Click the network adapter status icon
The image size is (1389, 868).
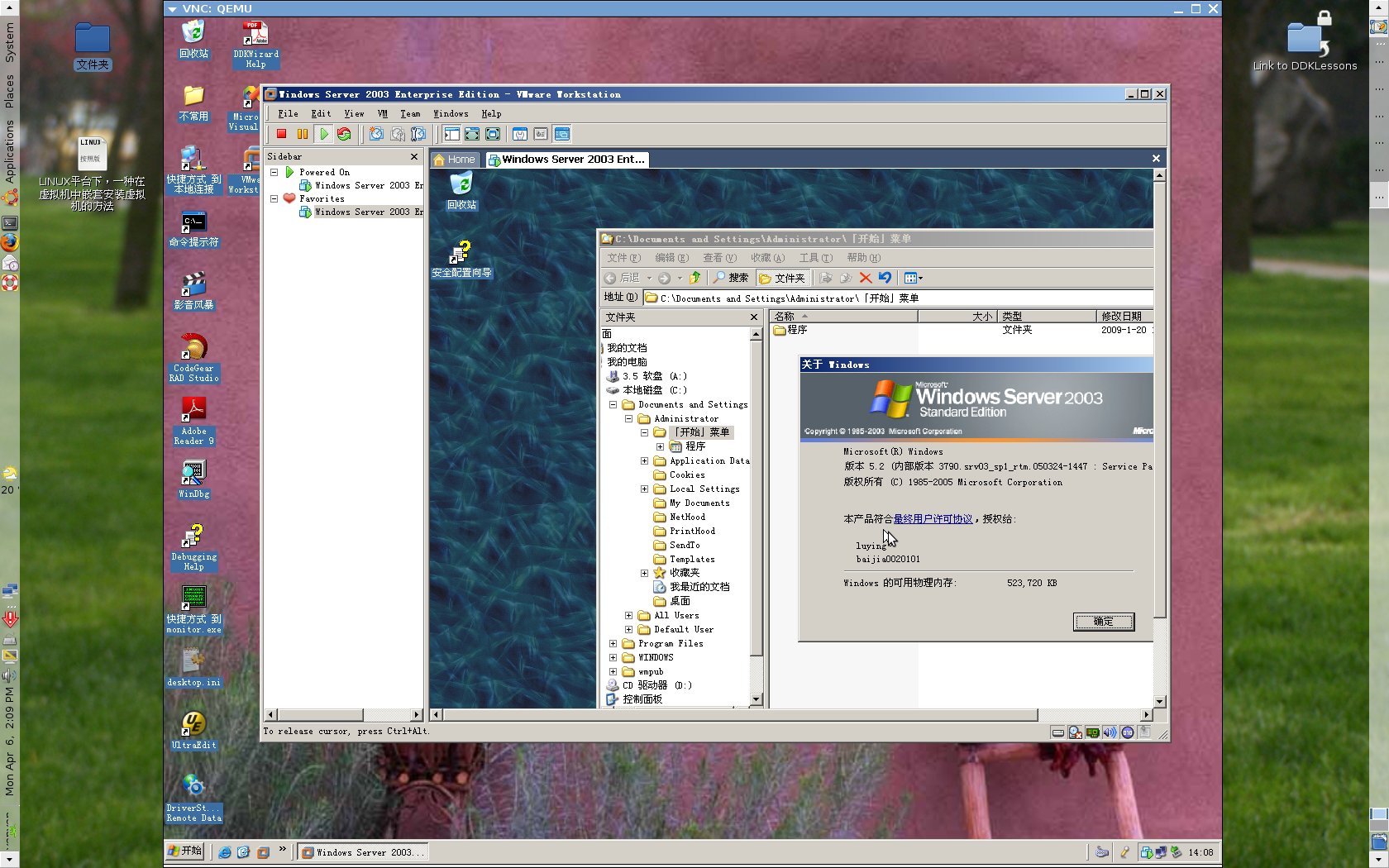(x=1092, y=732)
